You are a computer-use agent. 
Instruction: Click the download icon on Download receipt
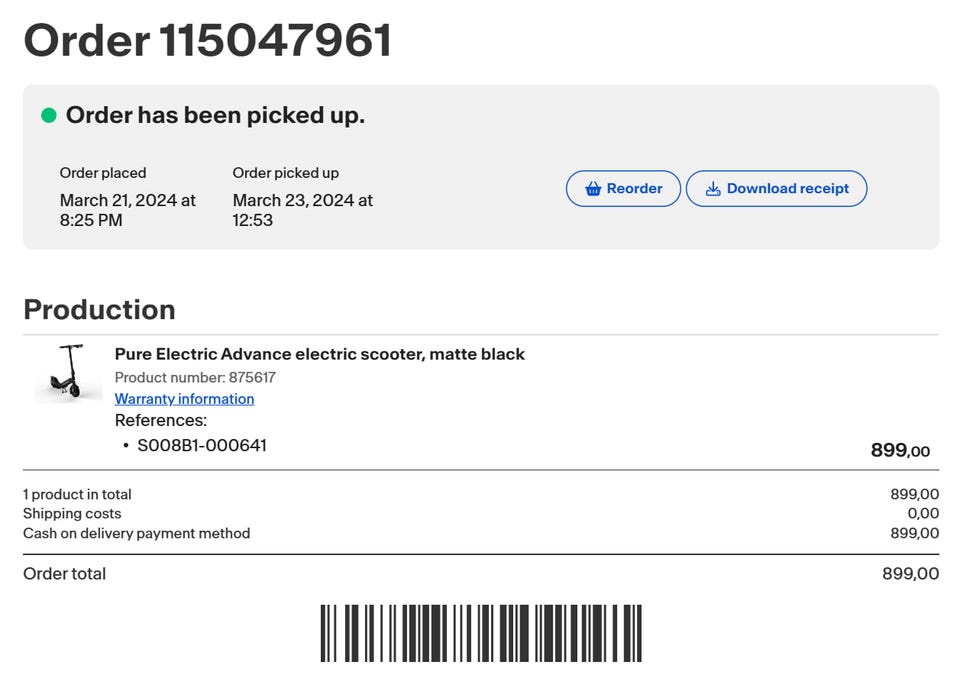coord(713,189)
